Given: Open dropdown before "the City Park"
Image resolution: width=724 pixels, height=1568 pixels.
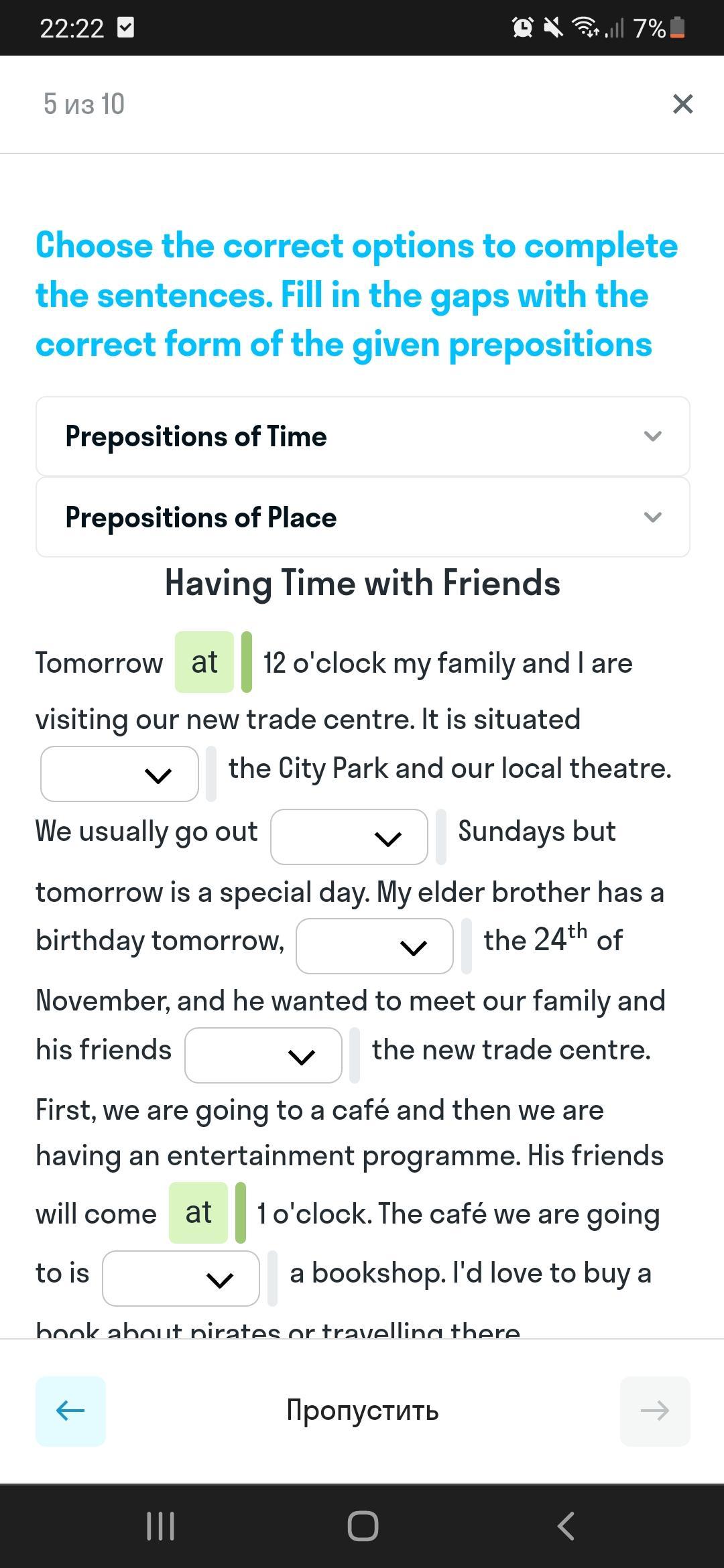Looking at the screenshot, I should 119,774.
